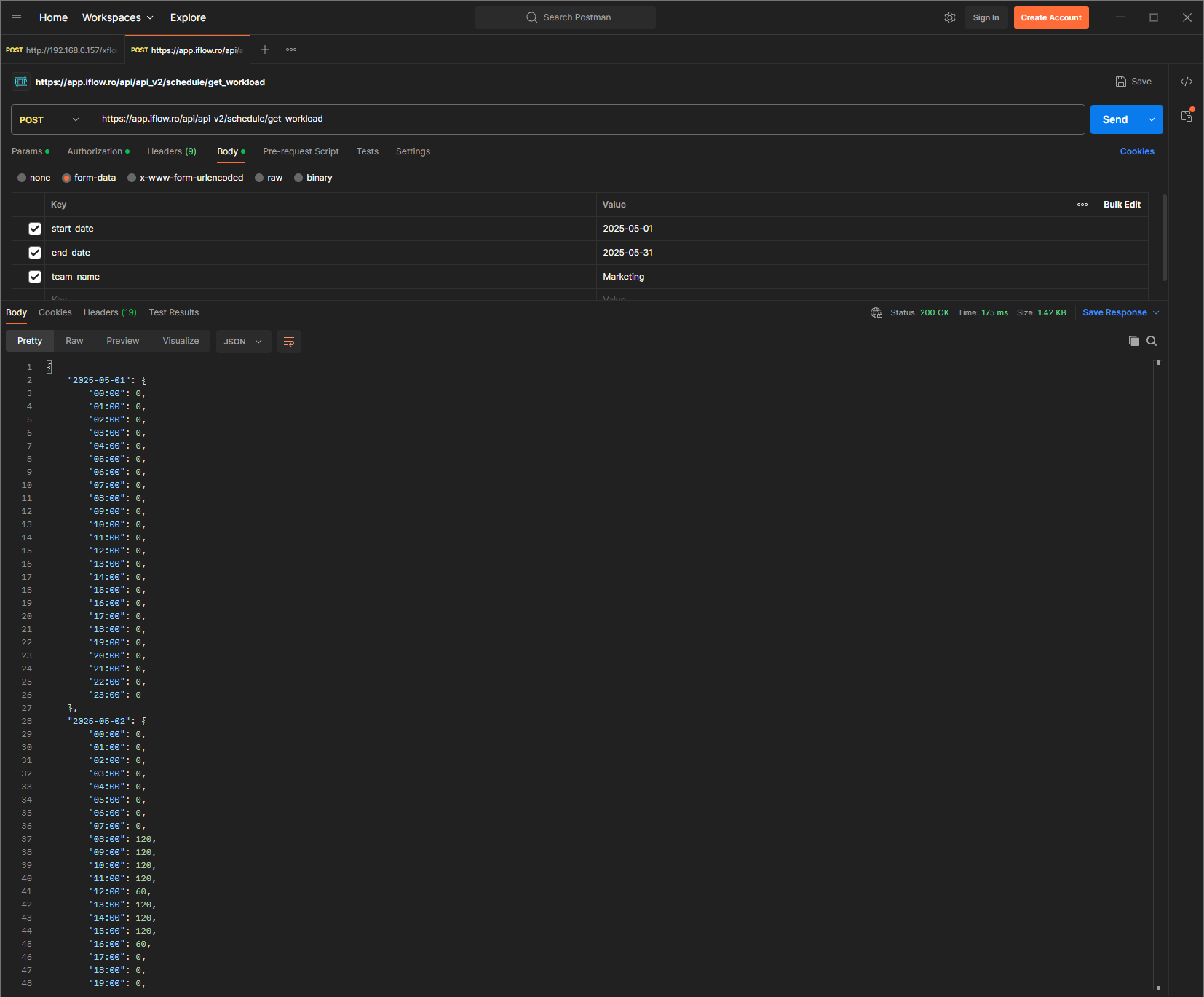
Task: Switch response view to Preview
Action: coord(123,341)
